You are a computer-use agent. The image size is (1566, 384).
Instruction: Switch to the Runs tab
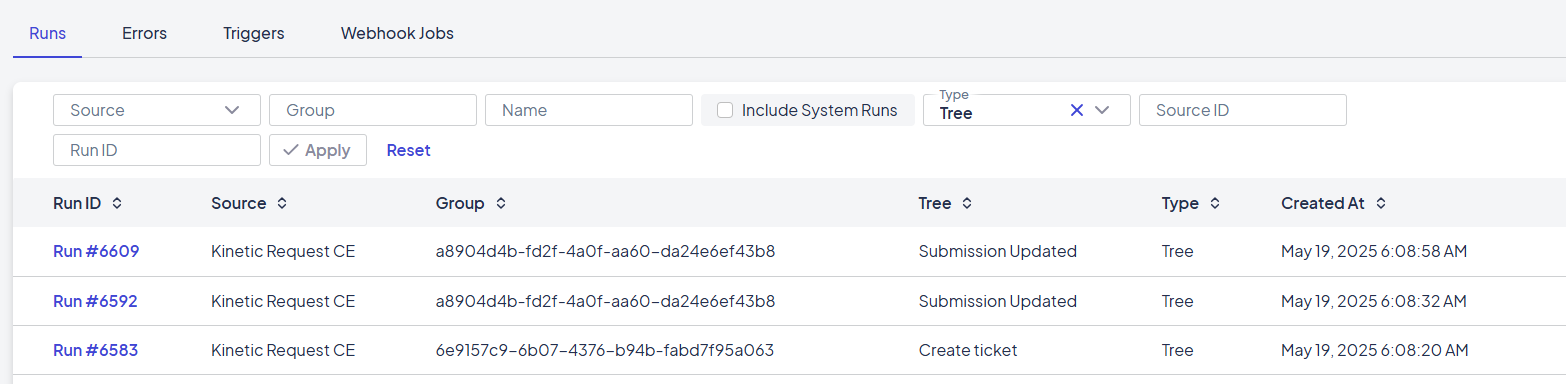pos(48,33)
